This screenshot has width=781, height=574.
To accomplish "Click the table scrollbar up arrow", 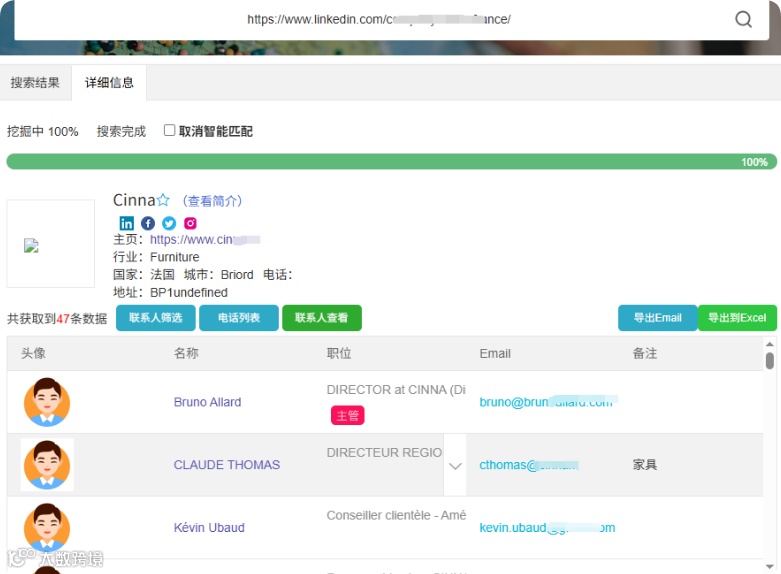I will tap(770, 344).
